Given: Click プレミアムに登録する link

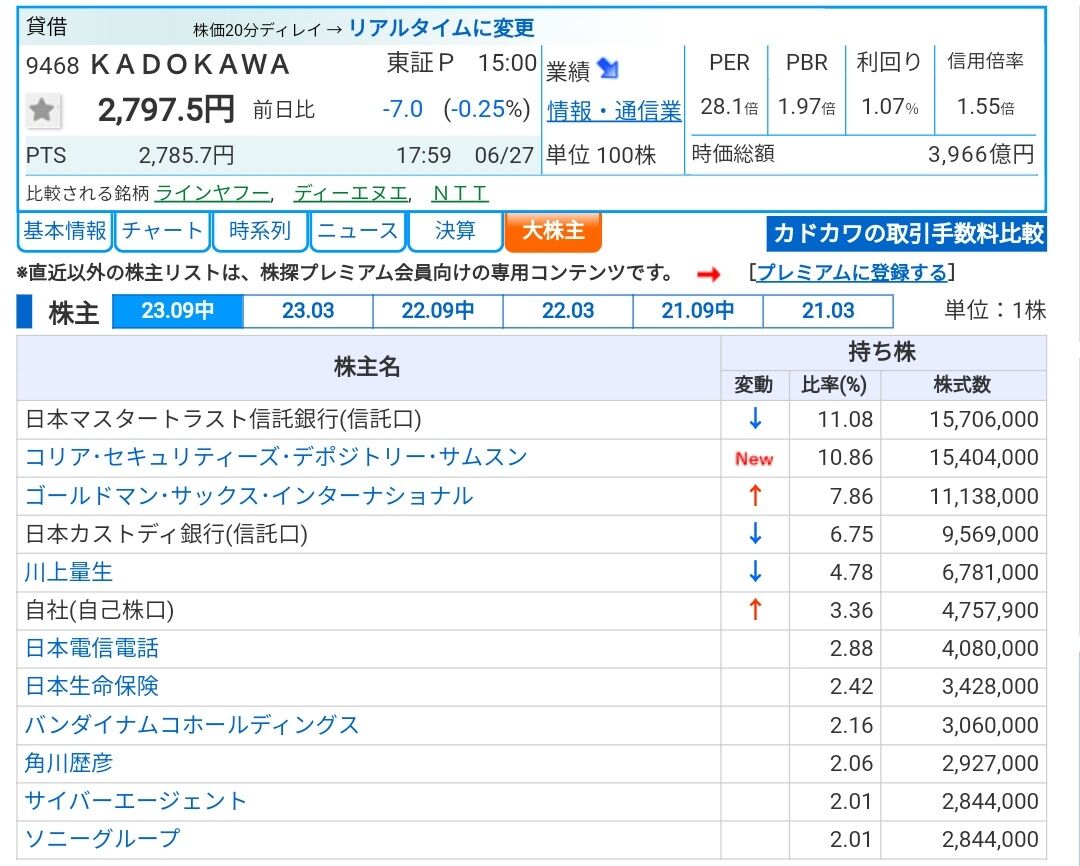Looking at the screenshot, I should click(852, 273).
